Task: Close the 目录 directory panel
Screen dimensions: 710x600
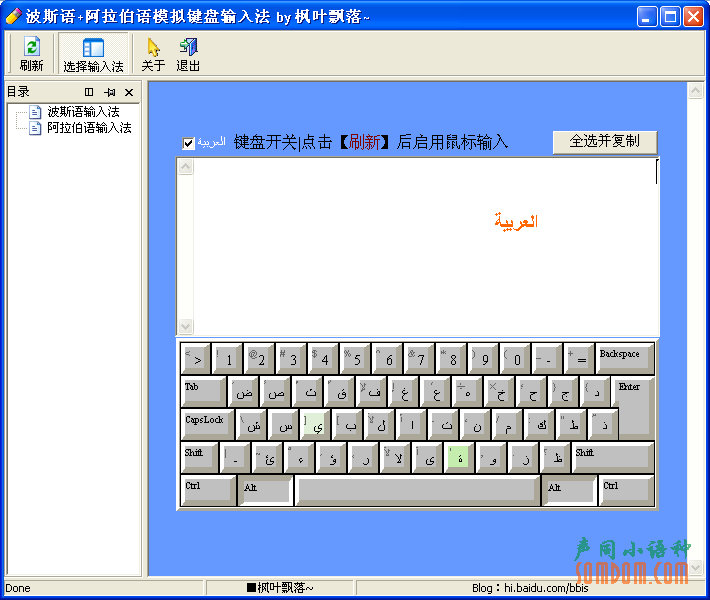Action: coord(129,92)
